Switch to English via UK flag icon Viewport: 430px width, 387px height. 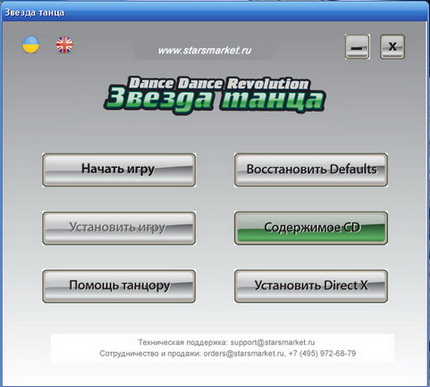[x=64, y=45]
